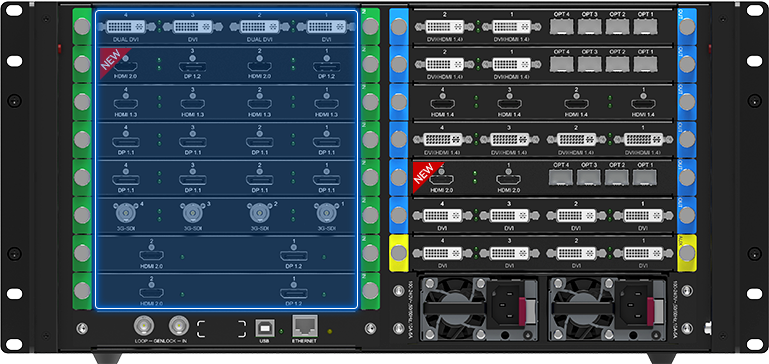Click the right yellow AUX thumbscrew knob
The image size is (769, 364).
(687, 253)
